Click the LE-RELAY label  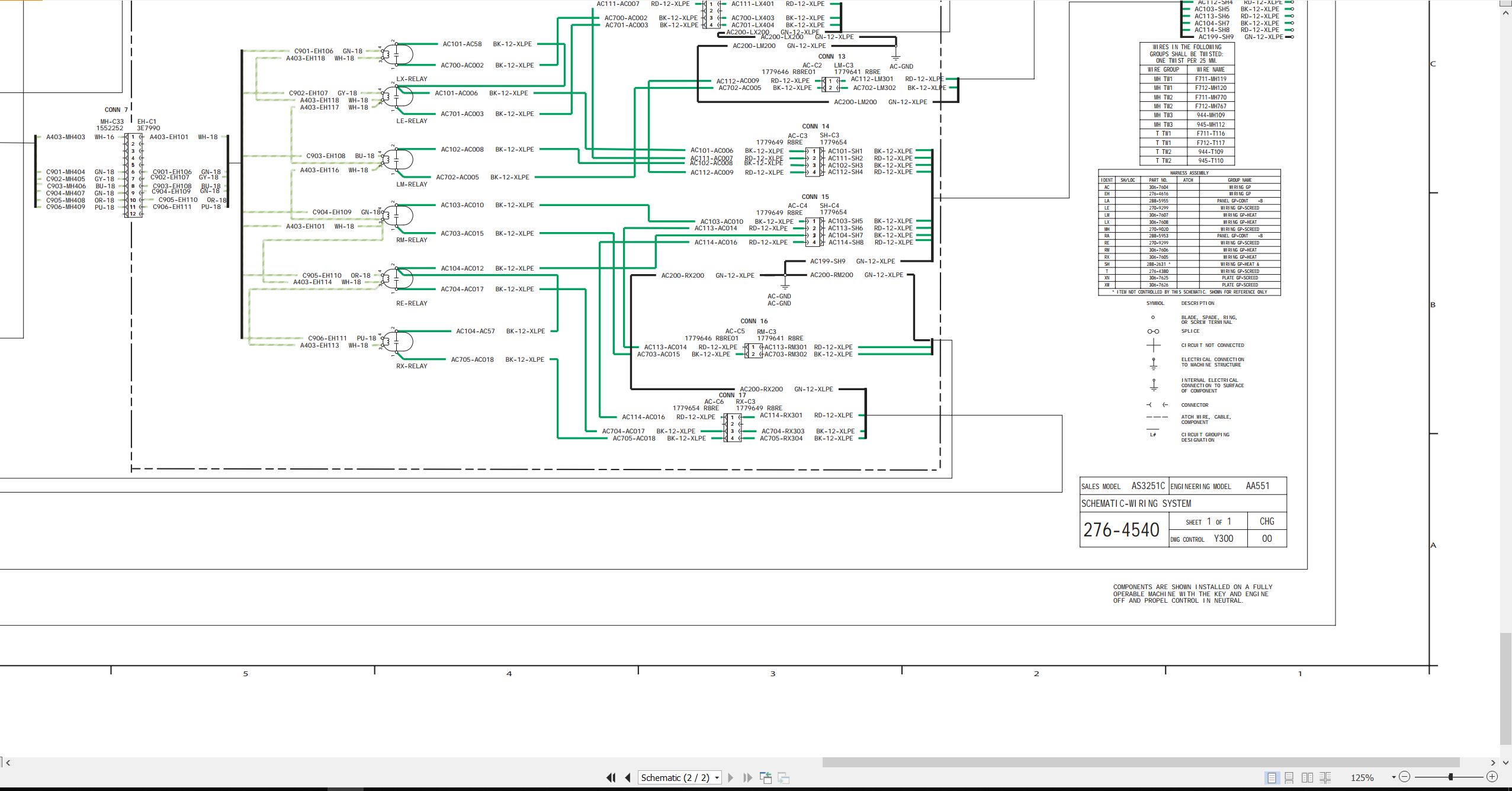412,121
